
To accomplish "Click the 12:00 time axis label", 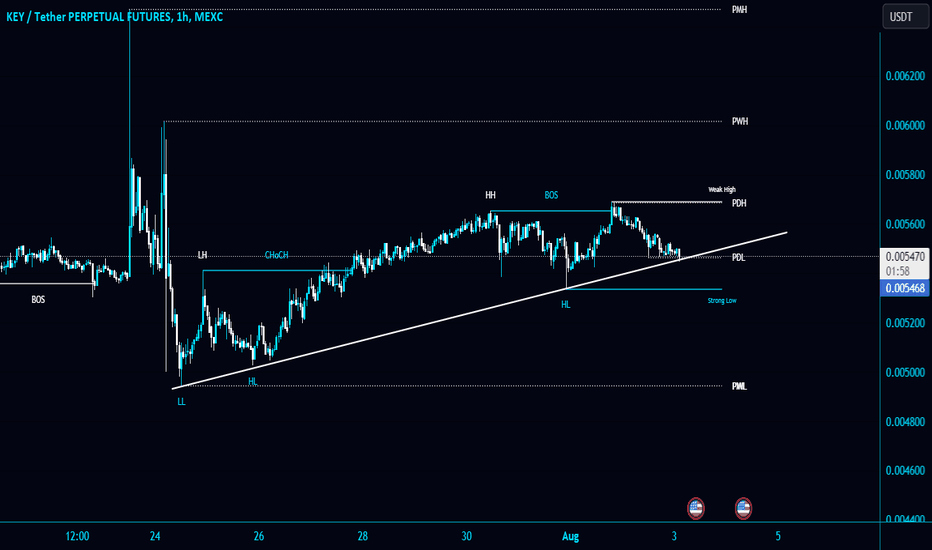I will coord(77,536).
